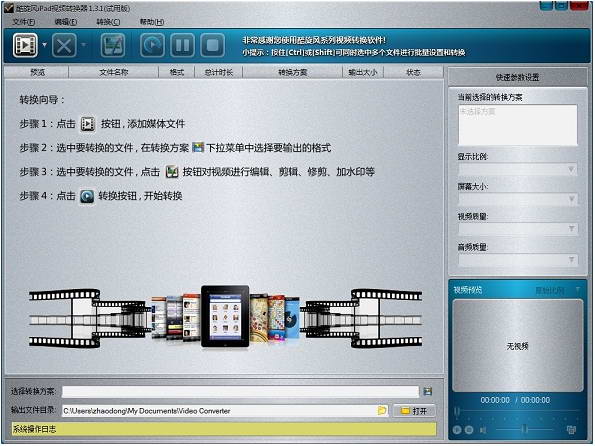The height and width of the screenshot is (446, 595).
Task: Click the 文件名称 column header
Action: coord(113,72)
